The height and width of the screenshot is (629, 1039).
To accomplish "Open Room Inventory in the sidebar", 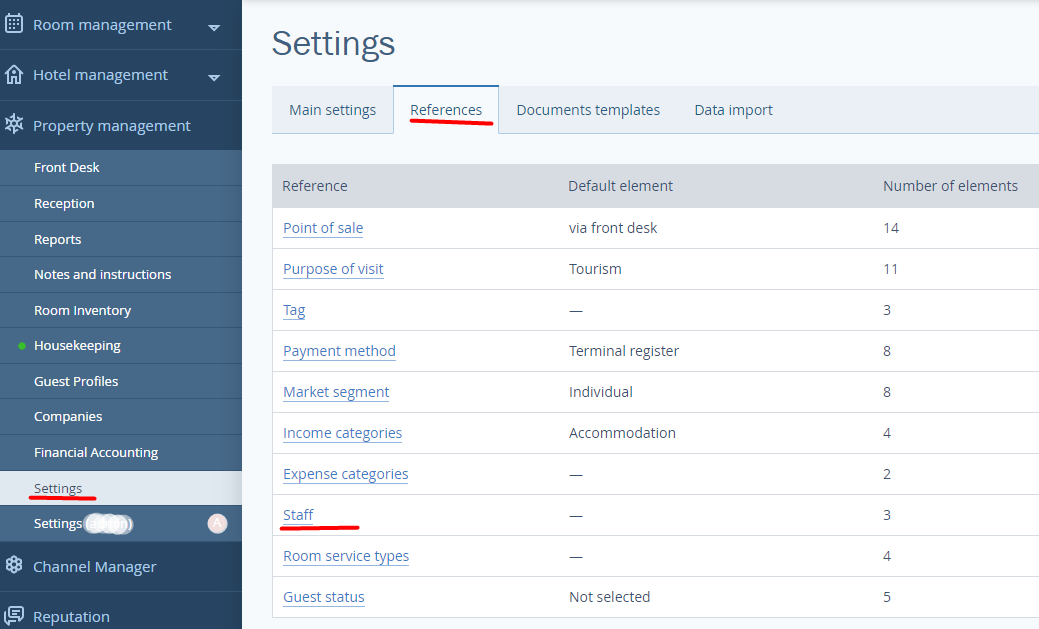I will [x=121, y=310].
